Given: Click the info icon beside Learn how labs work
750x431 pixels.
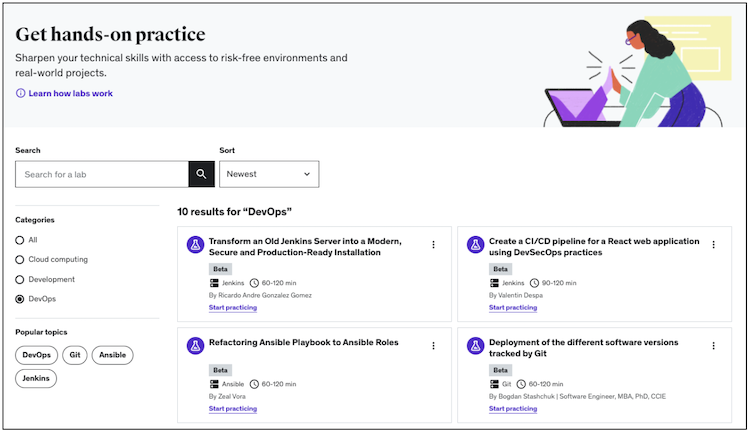Looking at the screenshot, I should 20,93.
